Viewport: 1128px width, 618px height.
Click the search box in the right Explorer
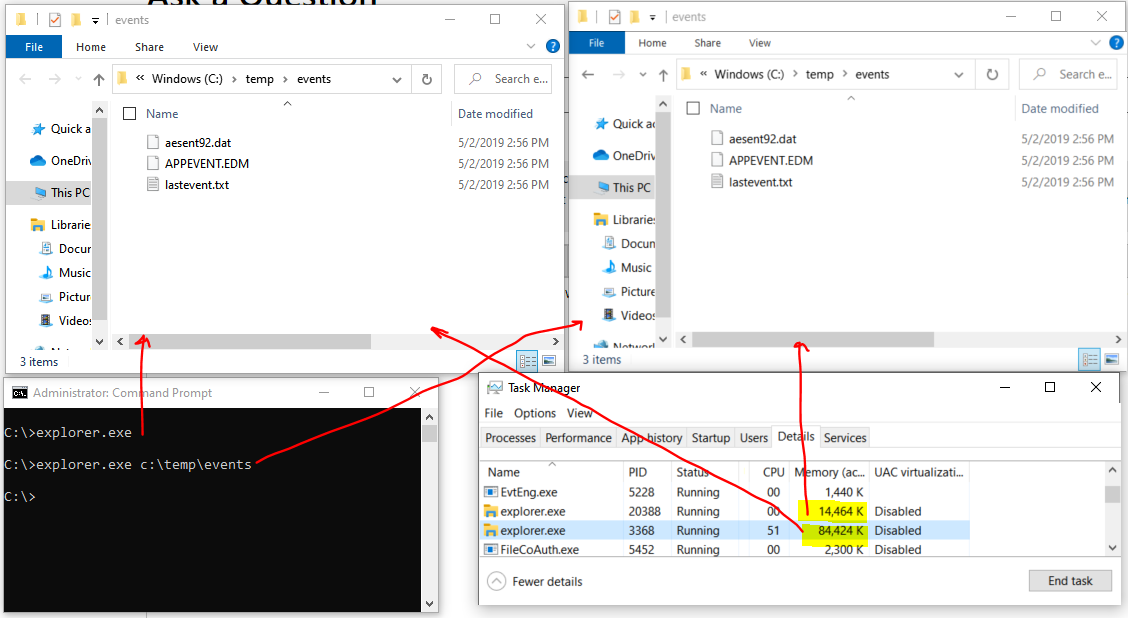(x=1070, y=74)
